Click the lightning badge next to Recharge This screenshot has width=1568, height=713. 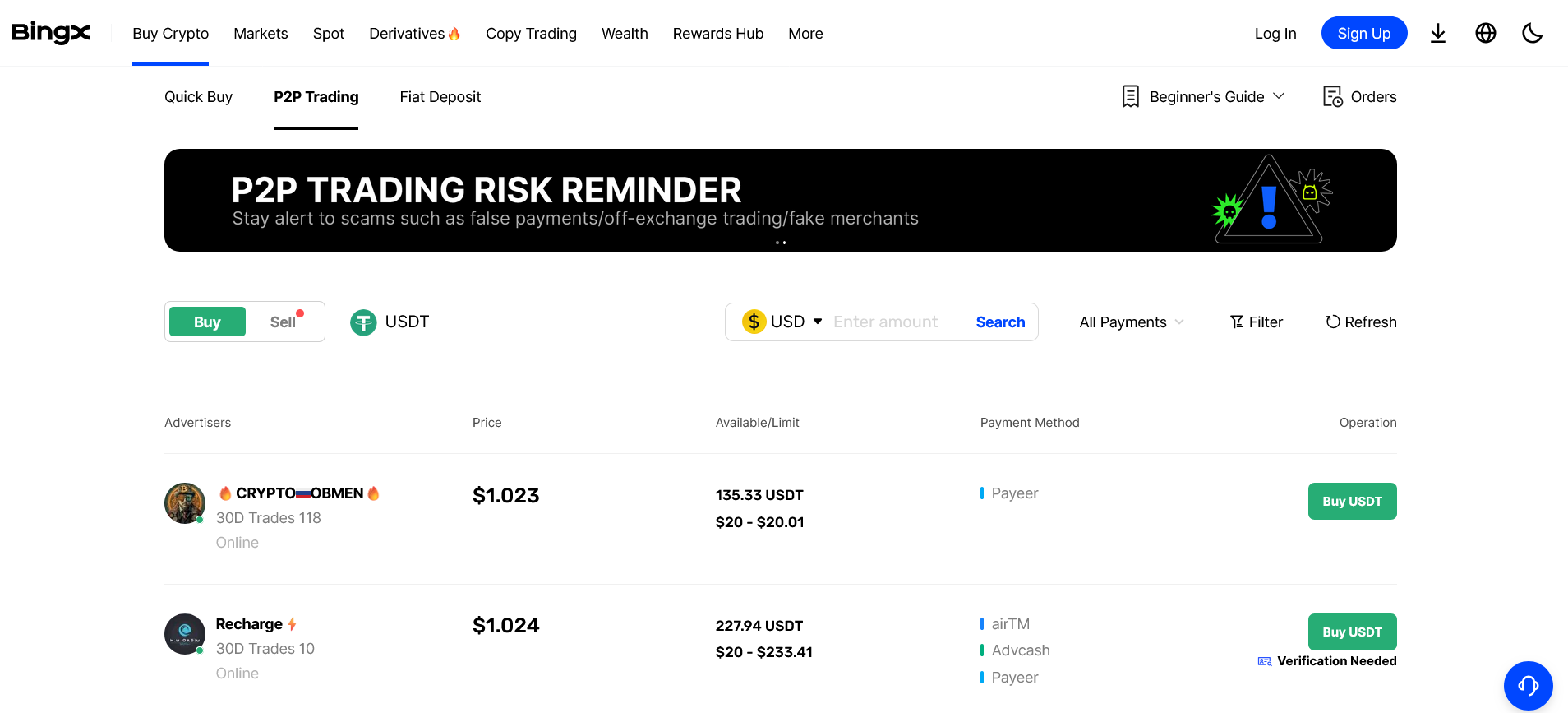coord(292,624)
